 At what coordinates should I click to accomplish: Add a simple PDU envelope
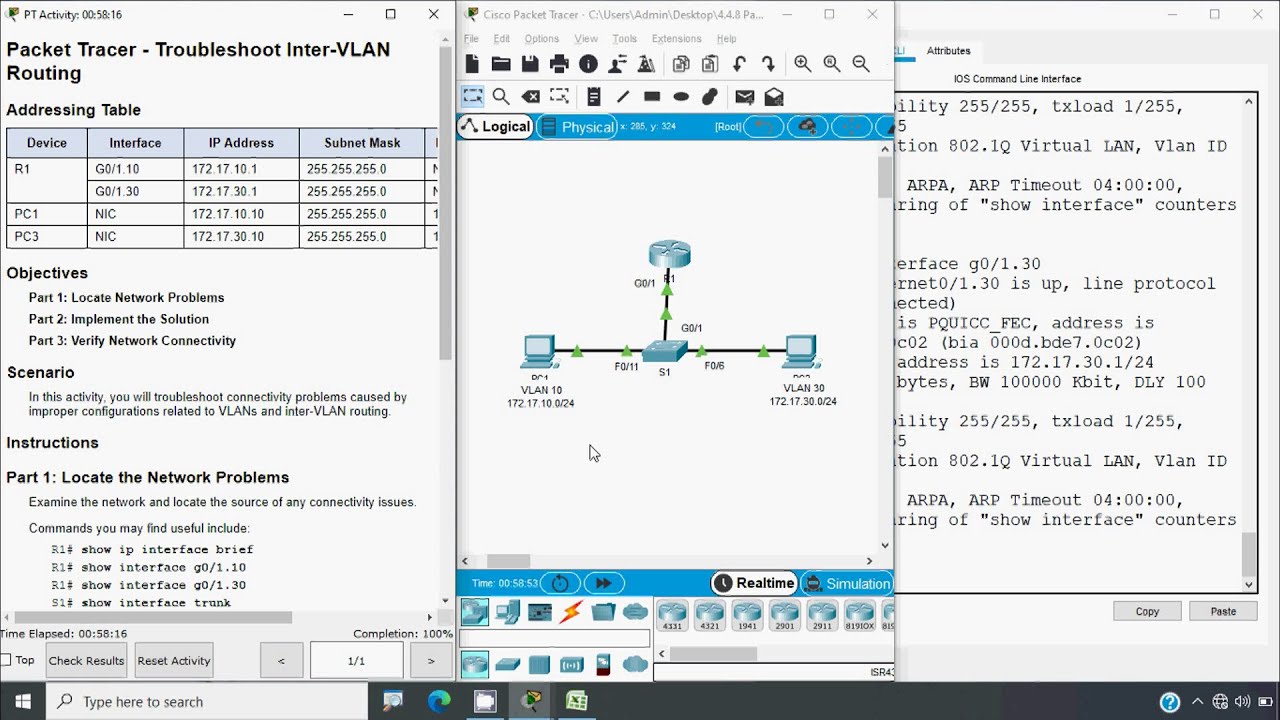tap(744, 96)
